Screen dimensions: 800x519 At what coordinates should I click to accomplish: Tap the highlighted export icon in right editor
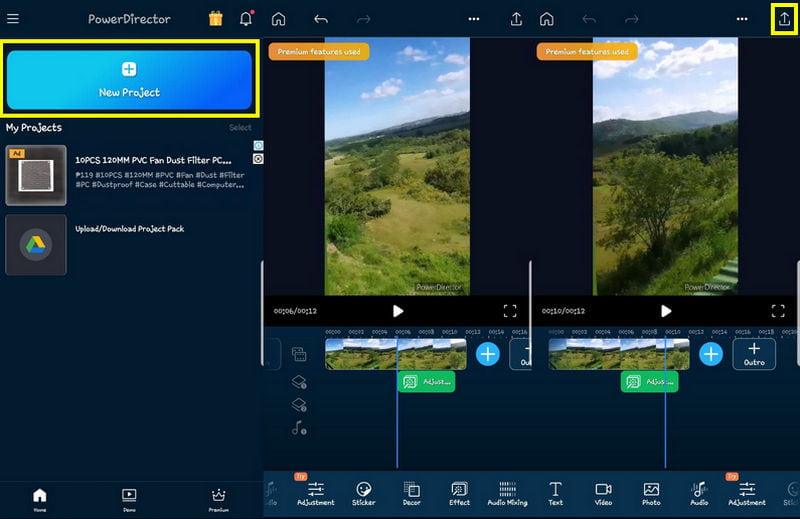[x=784, y=19]
